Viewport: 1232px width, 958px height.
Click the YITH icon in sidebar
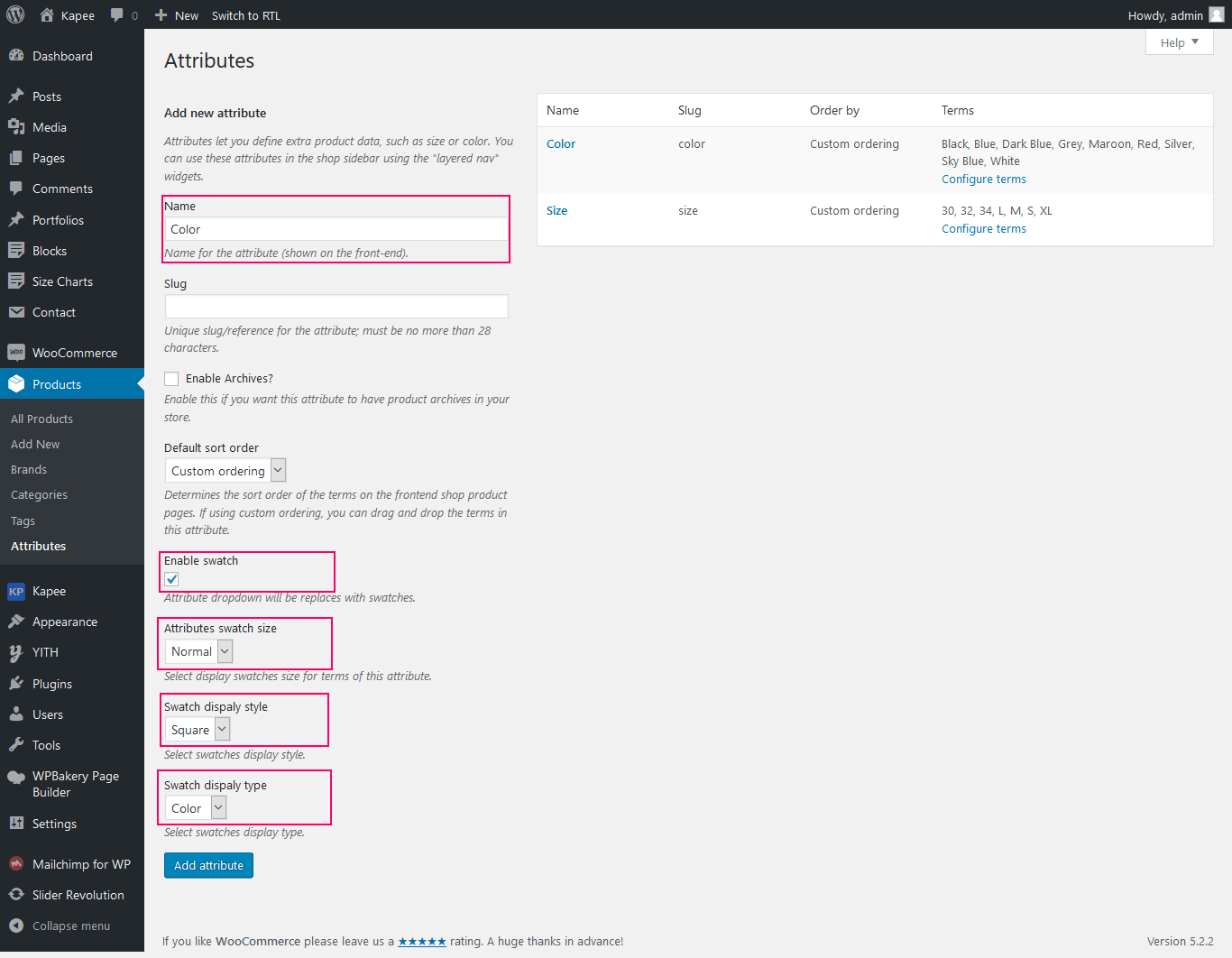pos(16,652)
